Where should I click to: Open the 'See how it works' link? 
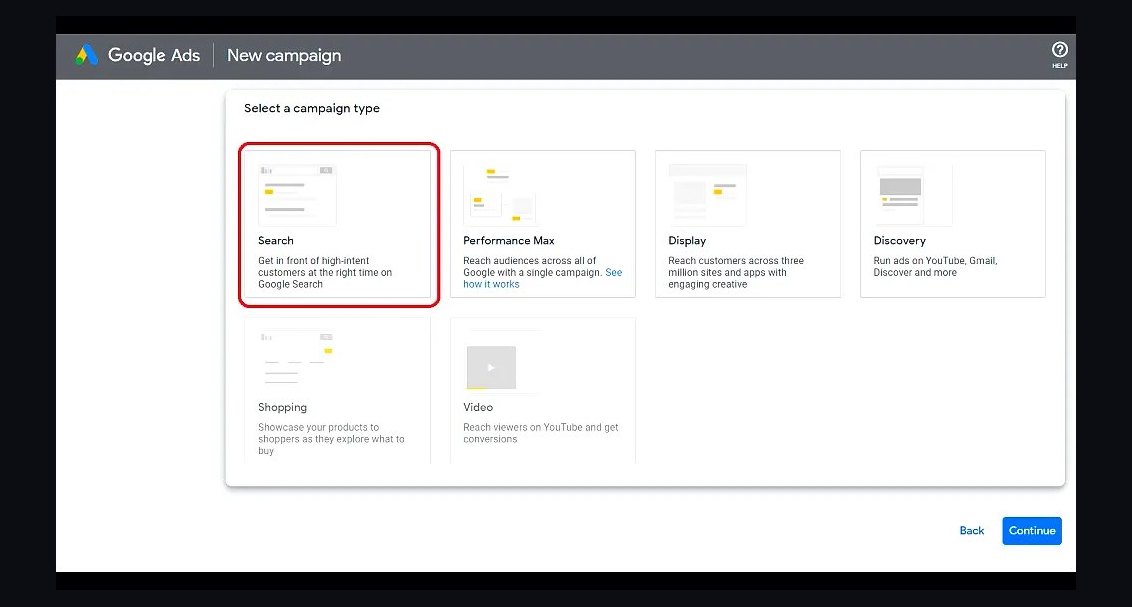click(542, 279)
